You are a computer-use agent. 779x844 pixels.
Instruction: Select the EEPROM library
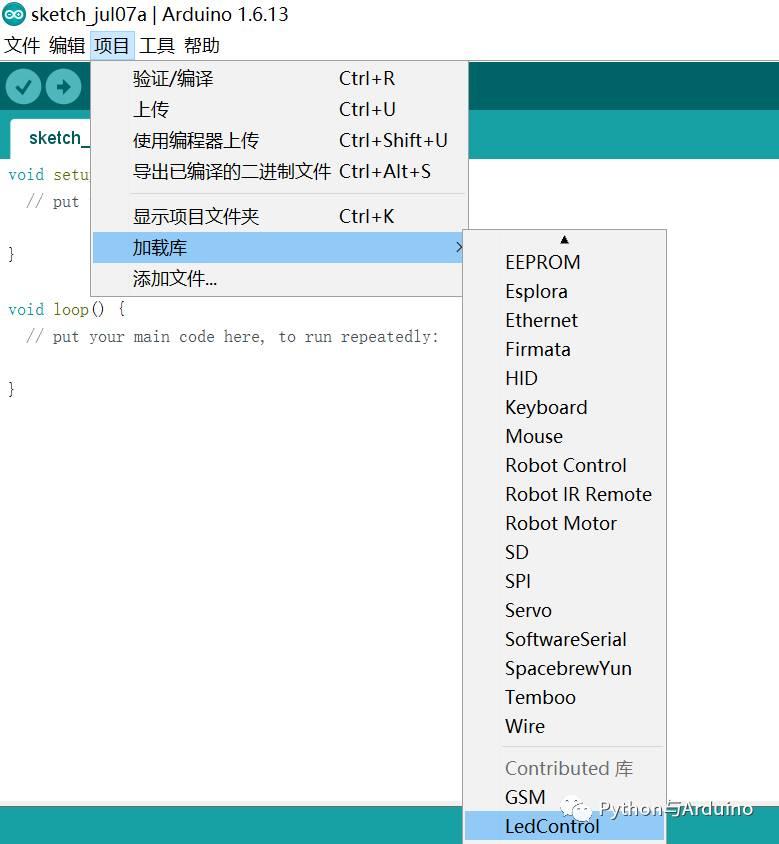(564, 262)
